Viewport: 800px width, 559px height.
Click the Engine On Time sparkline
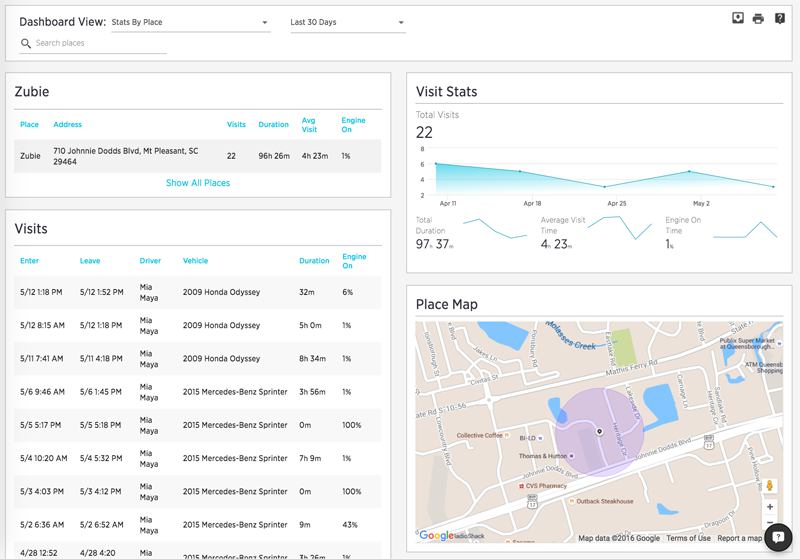(745, 230)
